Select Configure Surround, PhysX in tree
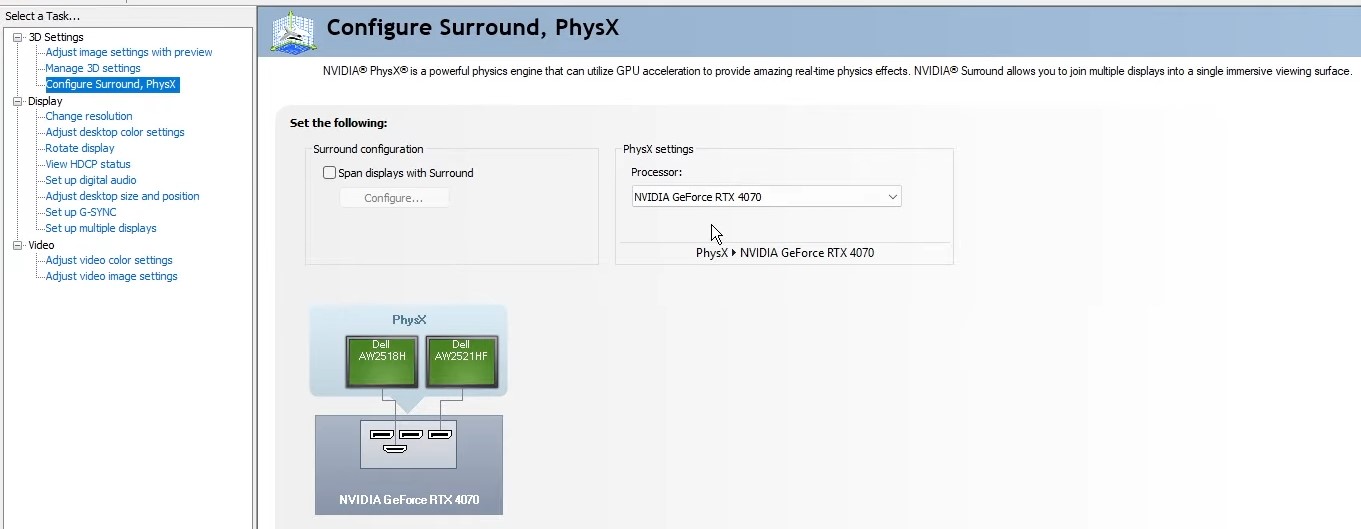This screenshot has width=1361, height=529. tap(111, 84)
